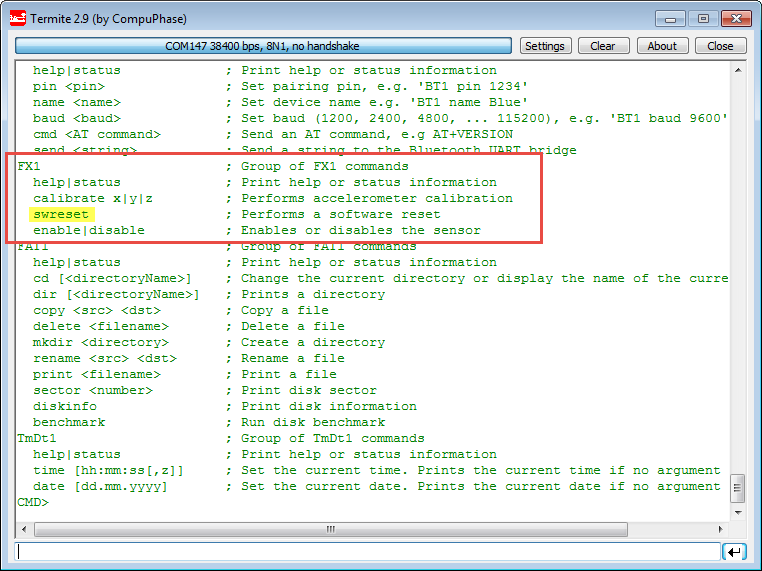Minimize the Termite window
Image resolution: width=762 pixels, height=571 pixels.
point(671,18)
